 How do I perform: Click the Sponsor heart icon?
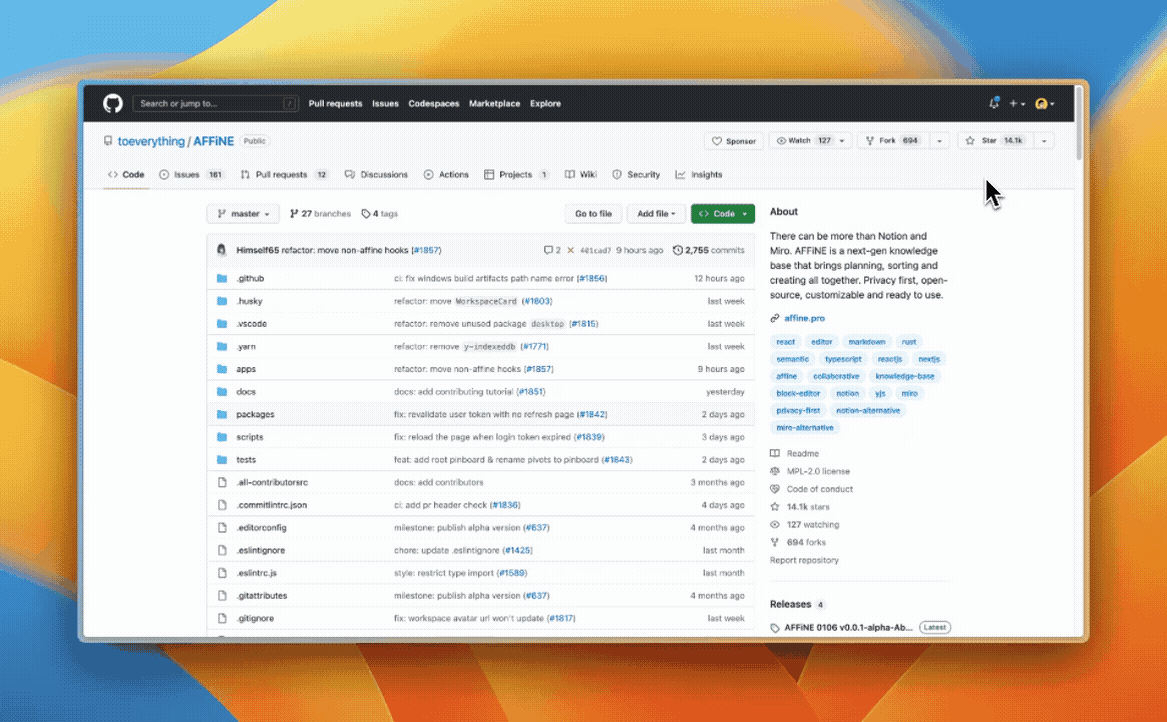tap(715, 140)
